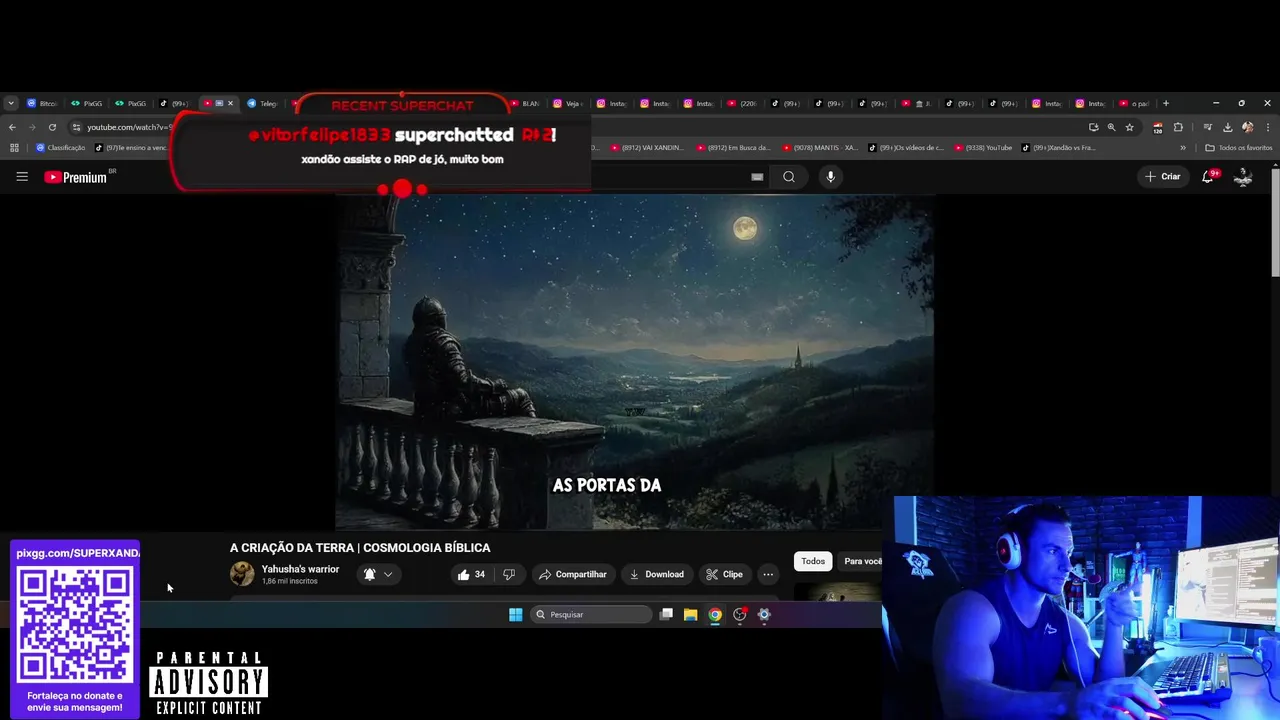The image size is (1280, 720).
Task: Switch to the Telegram tab
Action: [262, 103]
